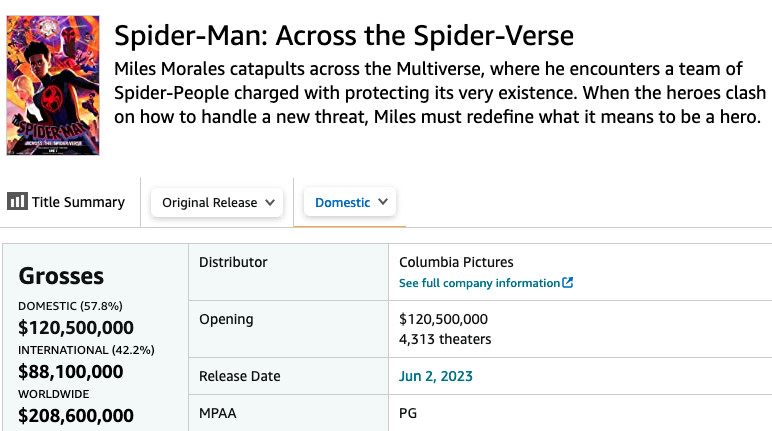This screenshot has height=431, width=772.
Task: Click the Spider-Man: Across the Spider-Verse title heading
Action: [344, 36]
